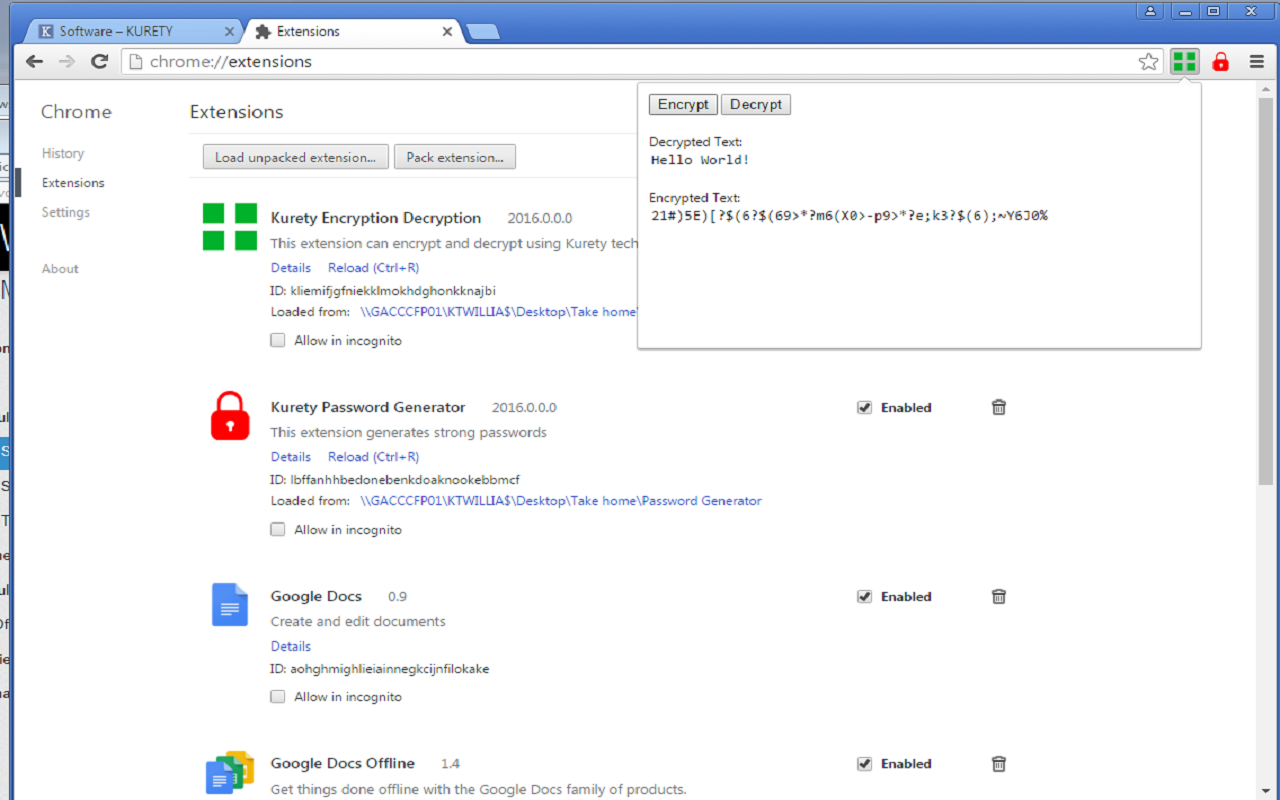Close the Software – KURETY tab
The width and height of the screenshot is (1280, 800).
point(229,32)
